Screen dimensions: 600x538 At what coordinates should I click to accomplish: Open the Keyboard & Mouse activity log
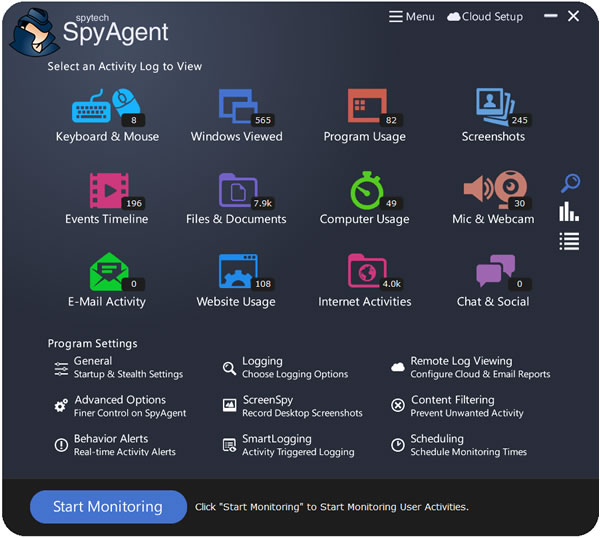[x=105, y=108]
